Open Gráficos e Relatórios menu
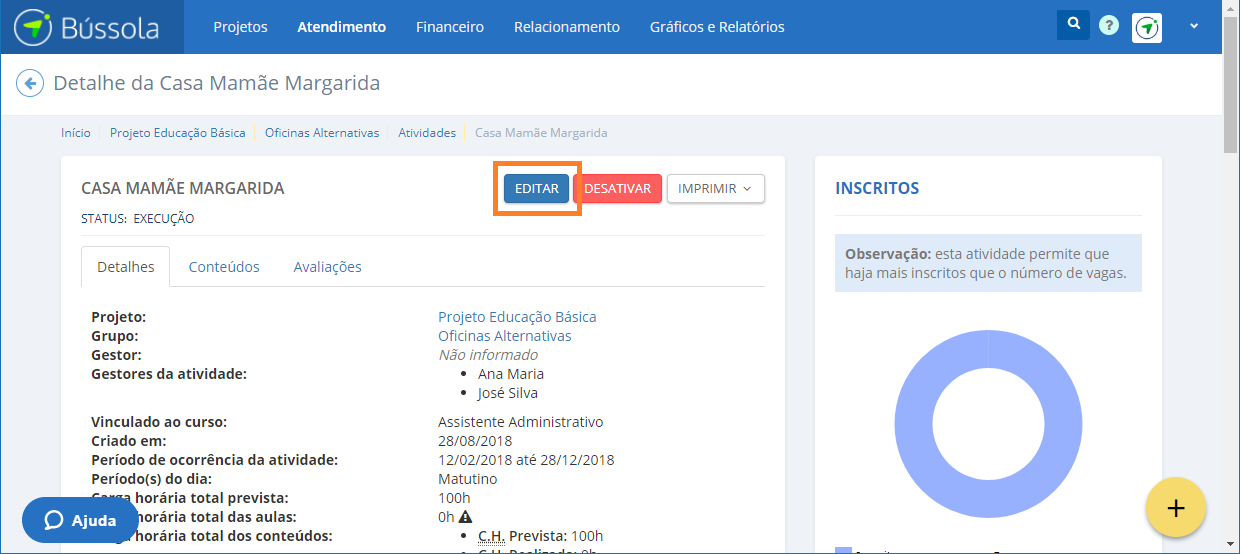 tap(717, 27)
